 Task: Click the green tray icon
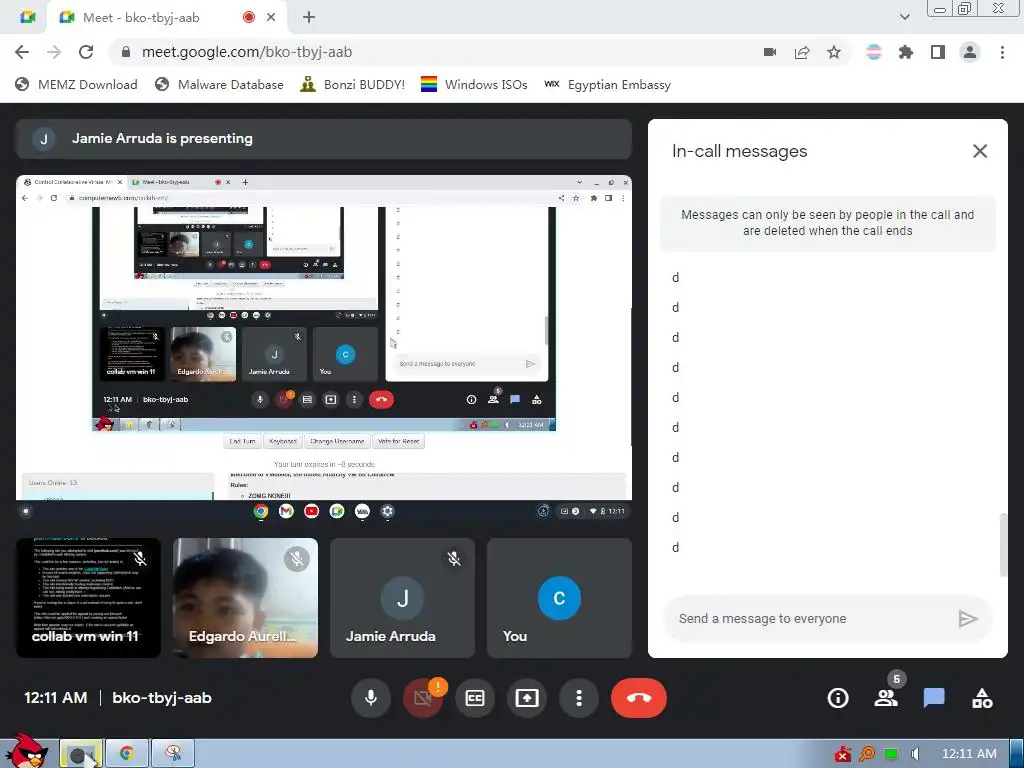pyautogui.click(x=891, y=754)
